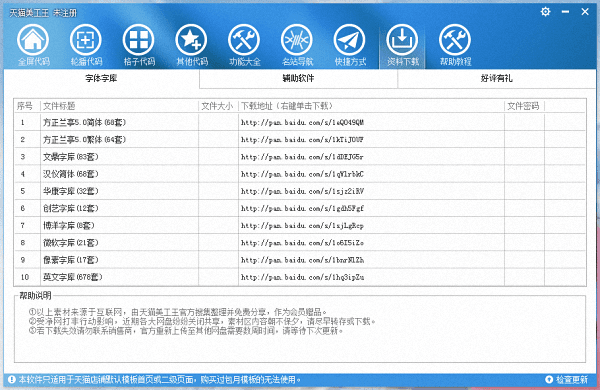The width and height of the screenshot is (600, 390).
Task: Click the download URL for 博洋字库
Action: click(x=302, y=226)
